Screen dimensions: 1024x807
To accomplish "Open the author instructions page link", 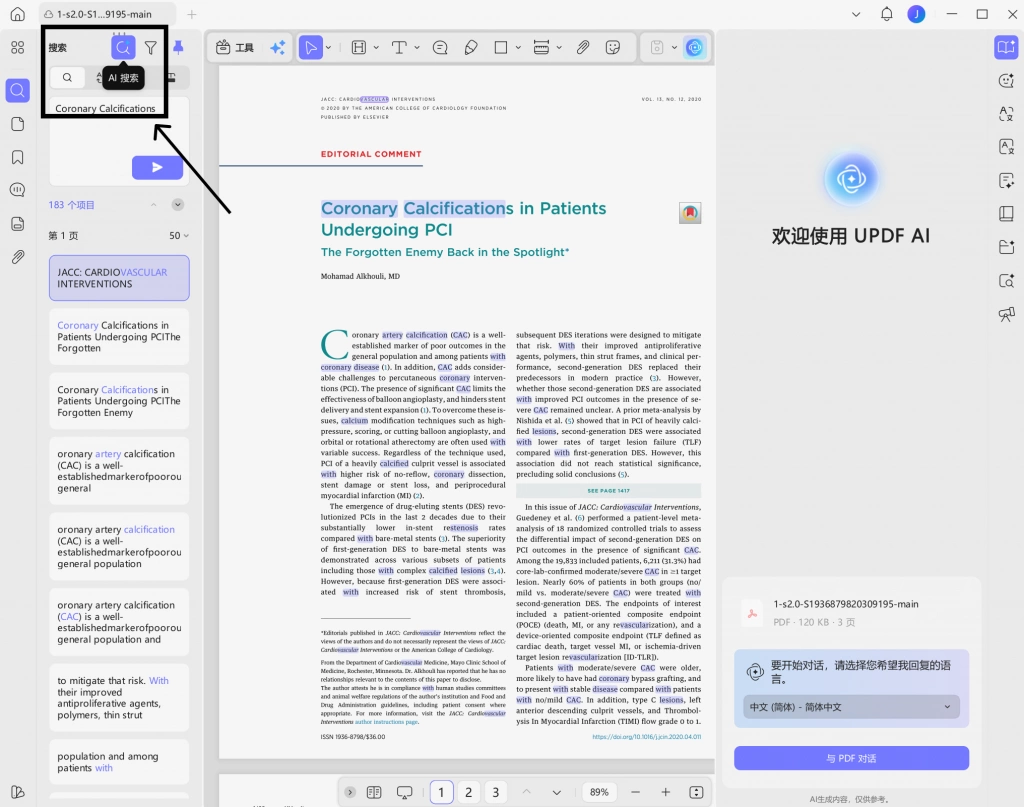I will click(x=386, y=722).
